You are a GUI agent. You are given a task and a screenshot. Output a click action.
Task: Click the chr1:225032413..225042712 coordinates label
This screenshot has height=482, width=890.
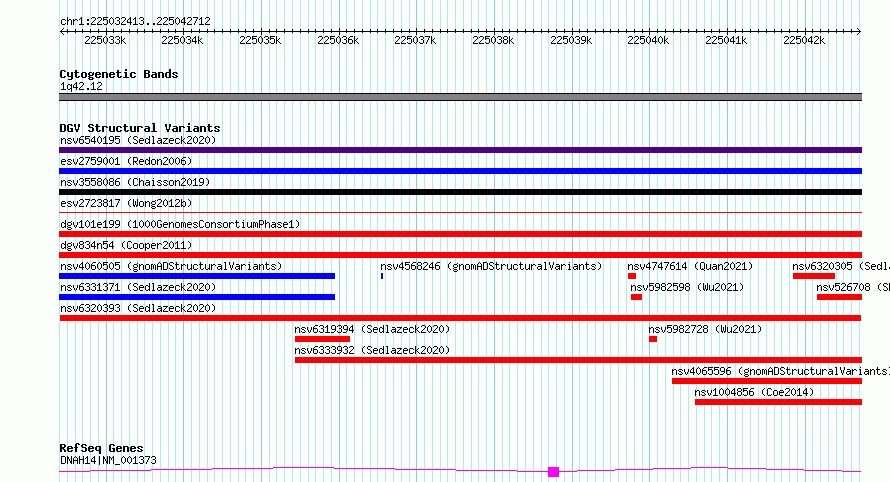click(135, 21)
